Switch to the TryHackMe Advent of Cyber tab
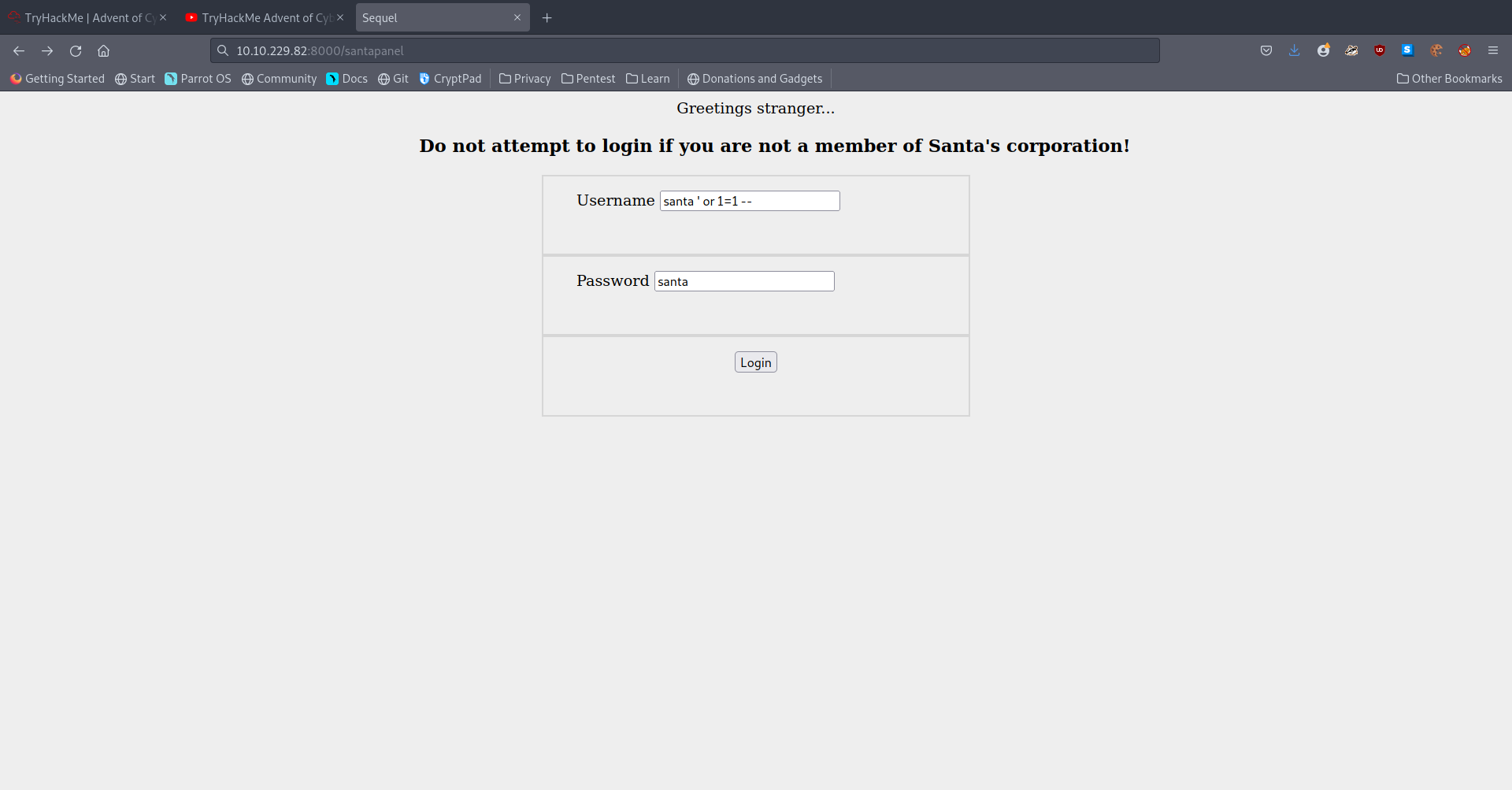This screenshot has height=790, width=1512. click(x=83, y=17)
